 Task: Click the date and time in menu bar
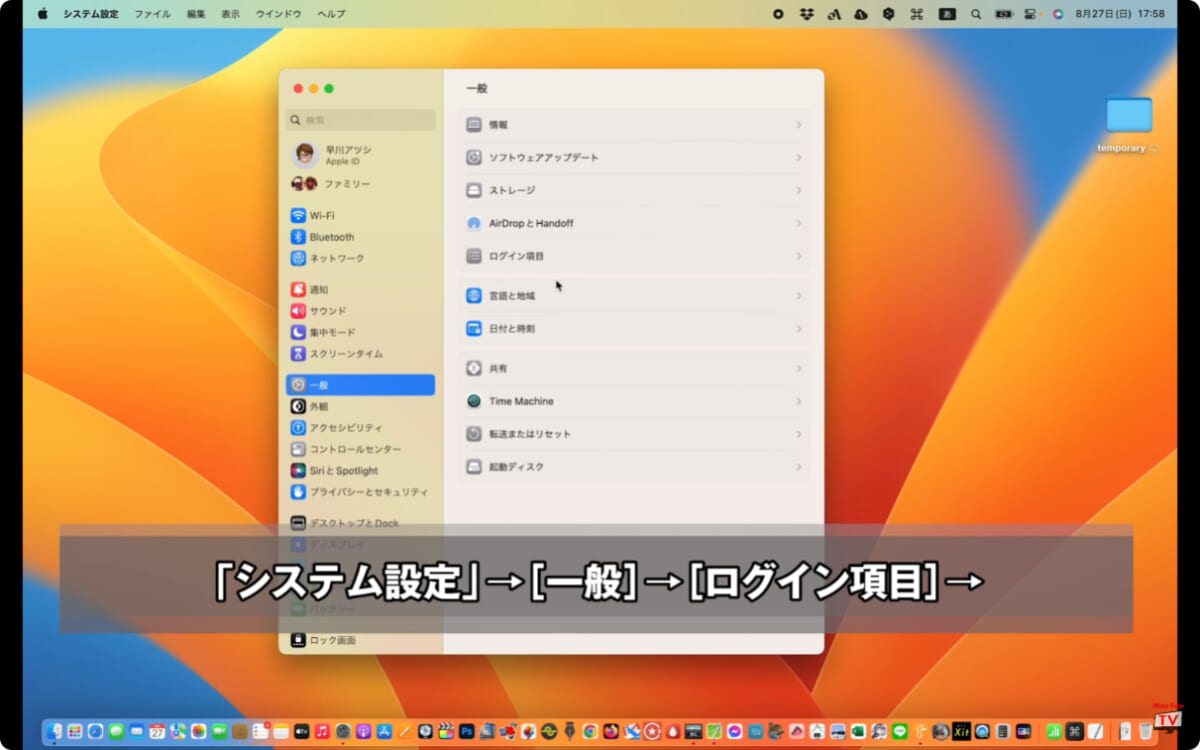tap(1120, 14)
